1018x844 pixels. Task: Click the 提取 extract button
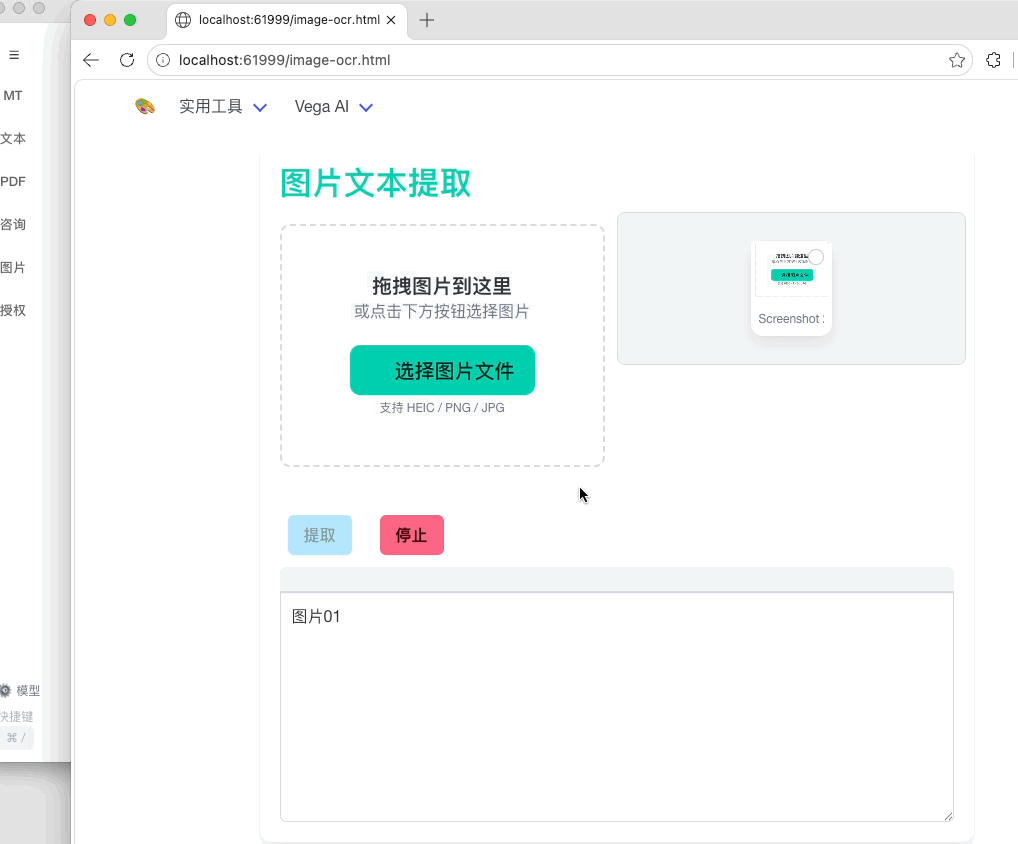pyautogui.click(x=320, y=535)
